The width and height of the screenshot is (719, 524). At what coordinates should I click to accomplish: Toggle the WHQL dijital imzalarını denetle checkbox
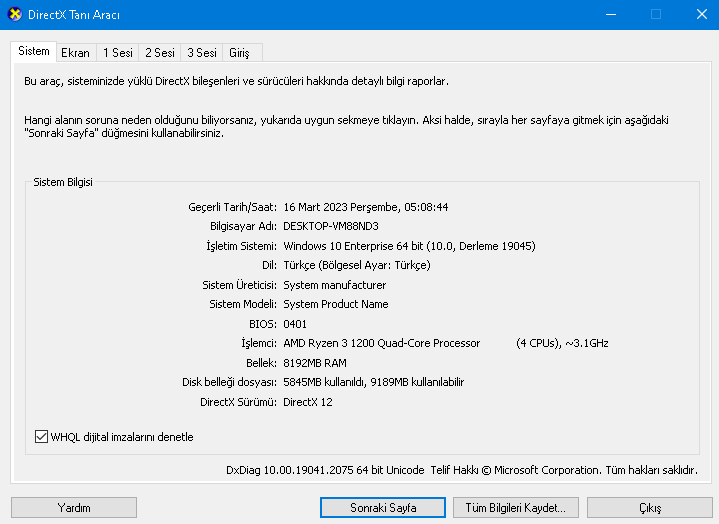tap(42, 437)
